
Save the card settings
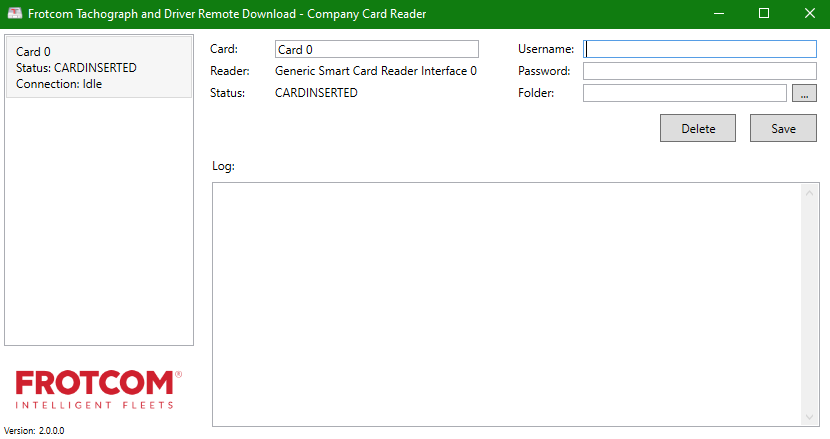click(x=783, y=128)
